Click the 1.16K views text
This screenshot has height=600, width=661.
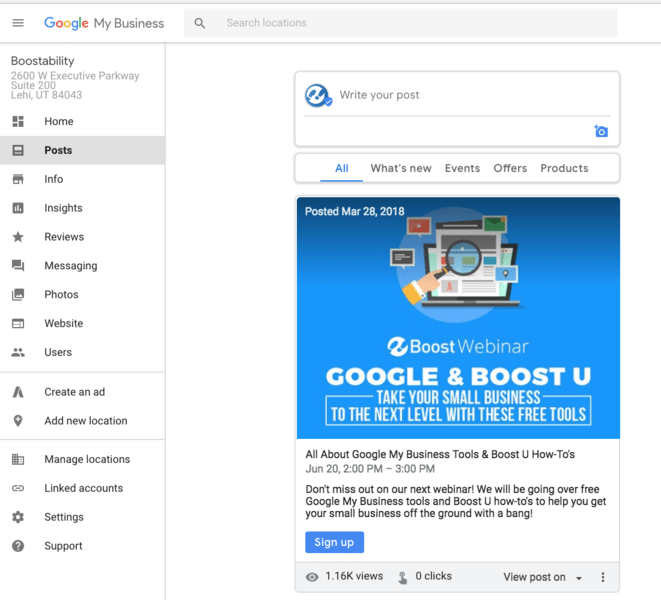354,576
